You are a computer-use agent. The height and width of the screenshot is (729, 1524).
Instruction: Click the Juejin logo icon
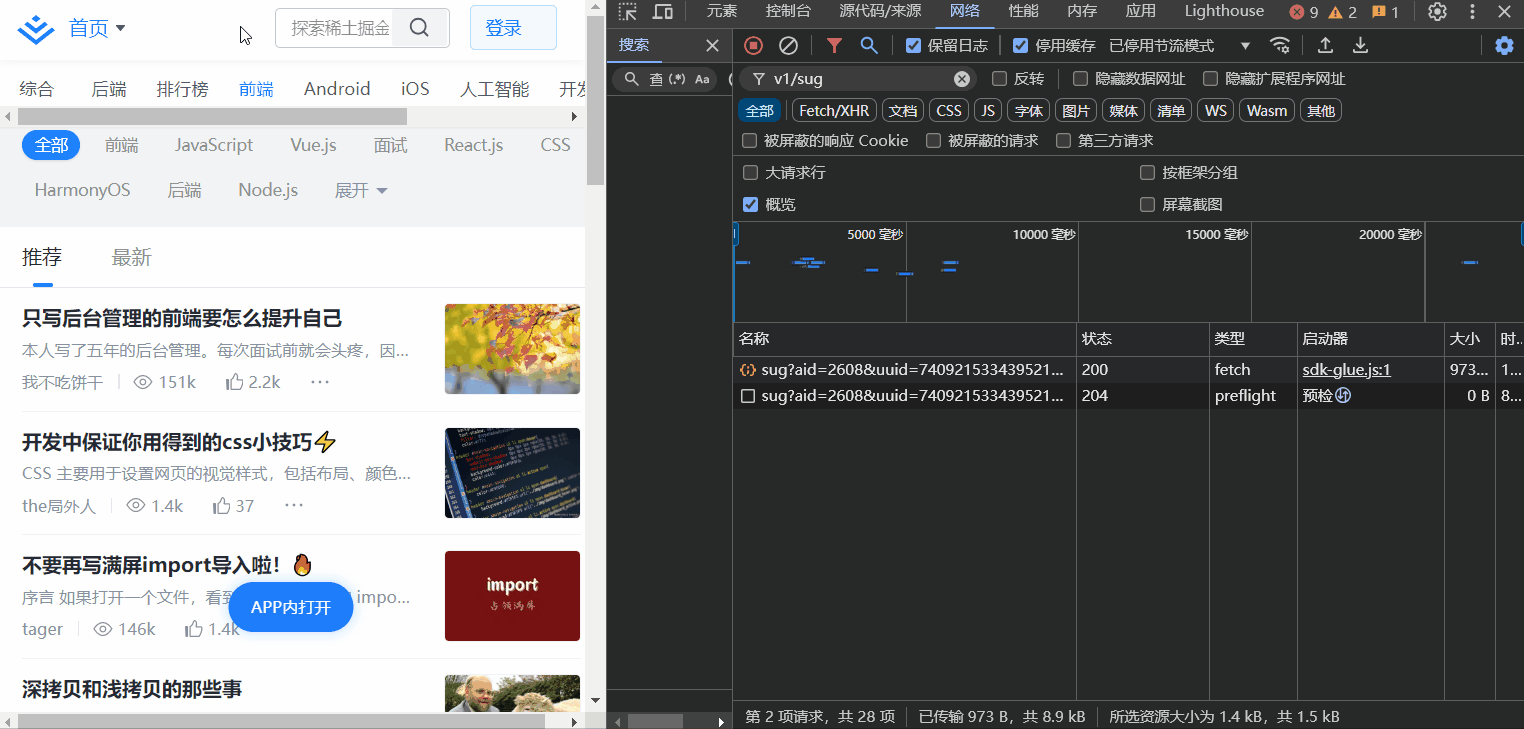click(x=36, y=29)
